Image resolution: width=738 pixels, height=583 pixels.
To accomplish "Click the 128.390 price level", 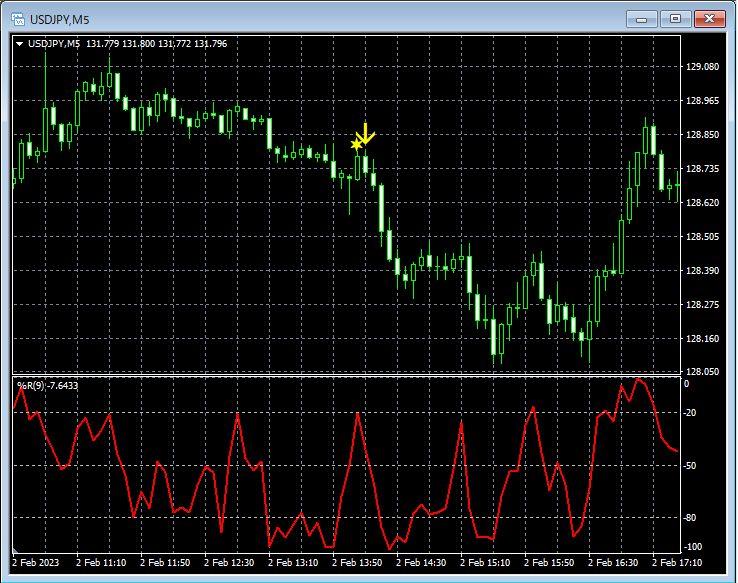I will tap(702, 271).
